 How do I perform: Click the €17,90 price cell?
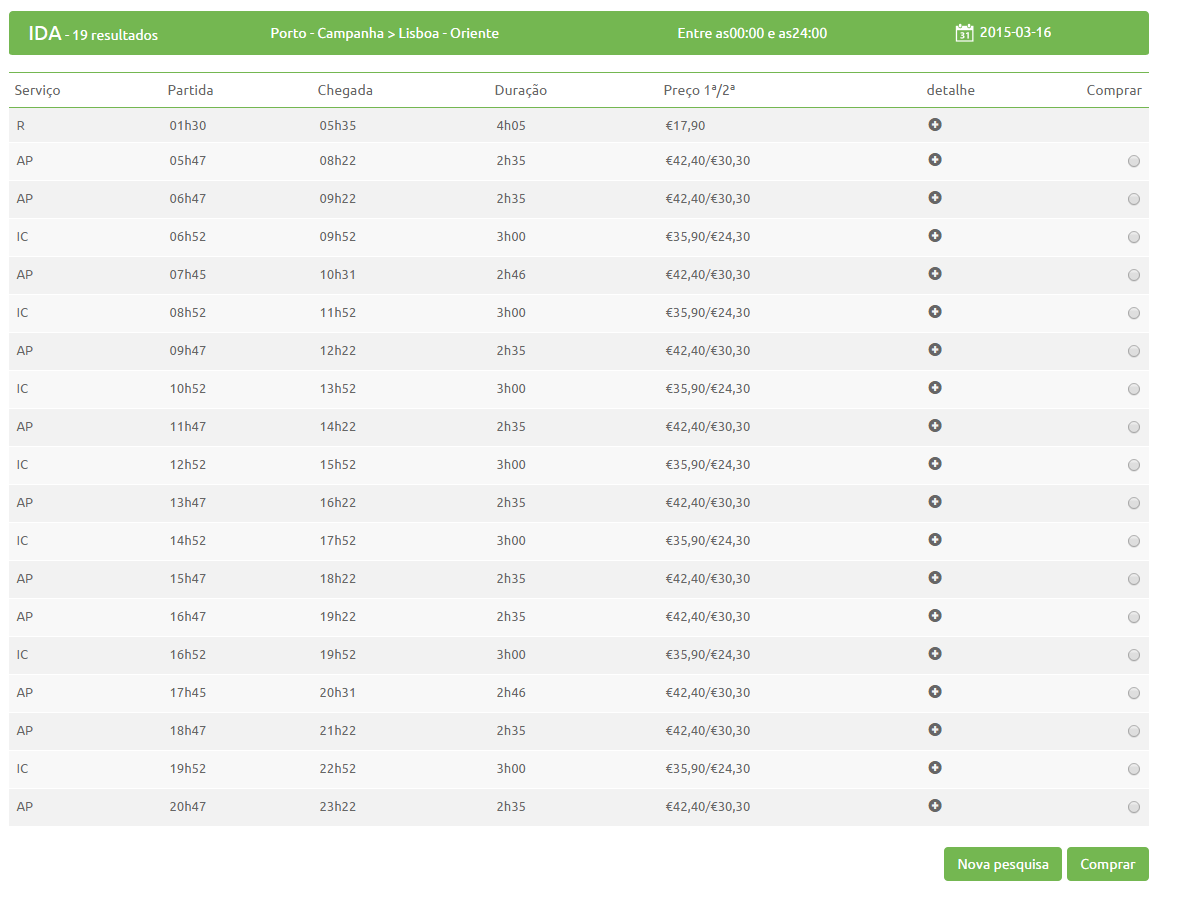pyautogui.click(x=685, y=125)
